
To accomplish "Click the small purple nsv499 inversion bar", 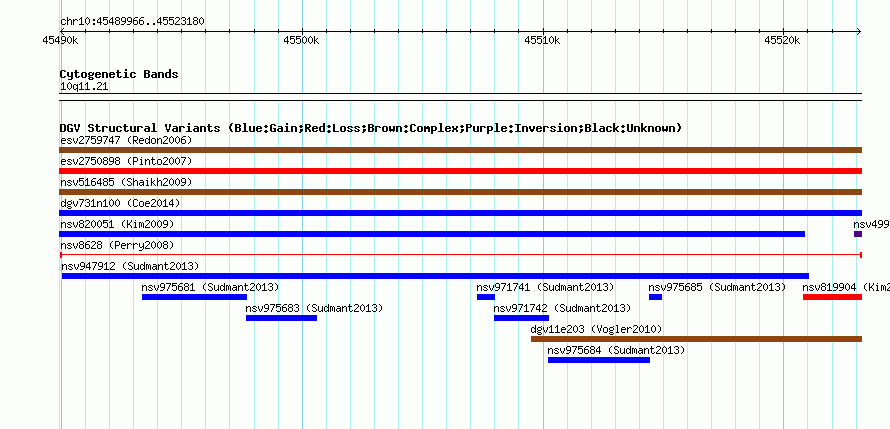I will (858, 234).
